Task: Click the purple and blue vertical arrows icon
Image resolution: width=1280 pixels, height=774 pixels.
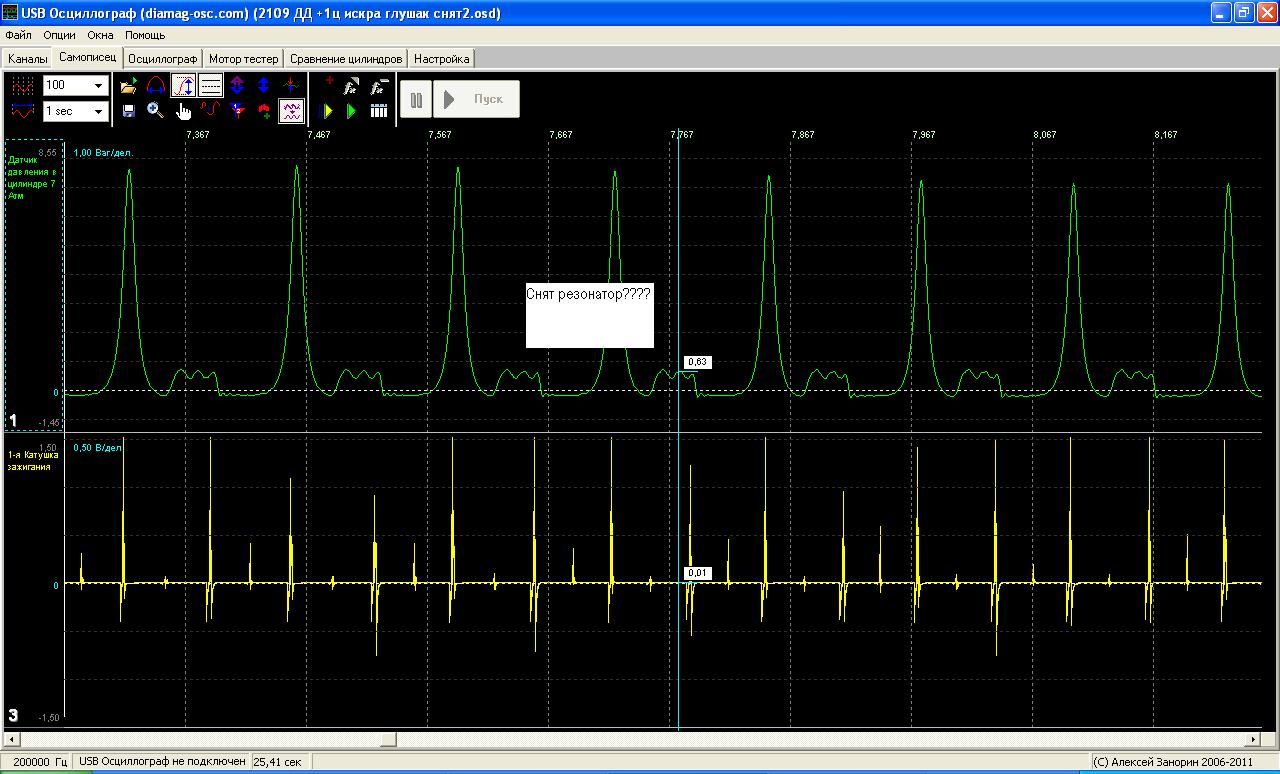Action: coord(237,86)
